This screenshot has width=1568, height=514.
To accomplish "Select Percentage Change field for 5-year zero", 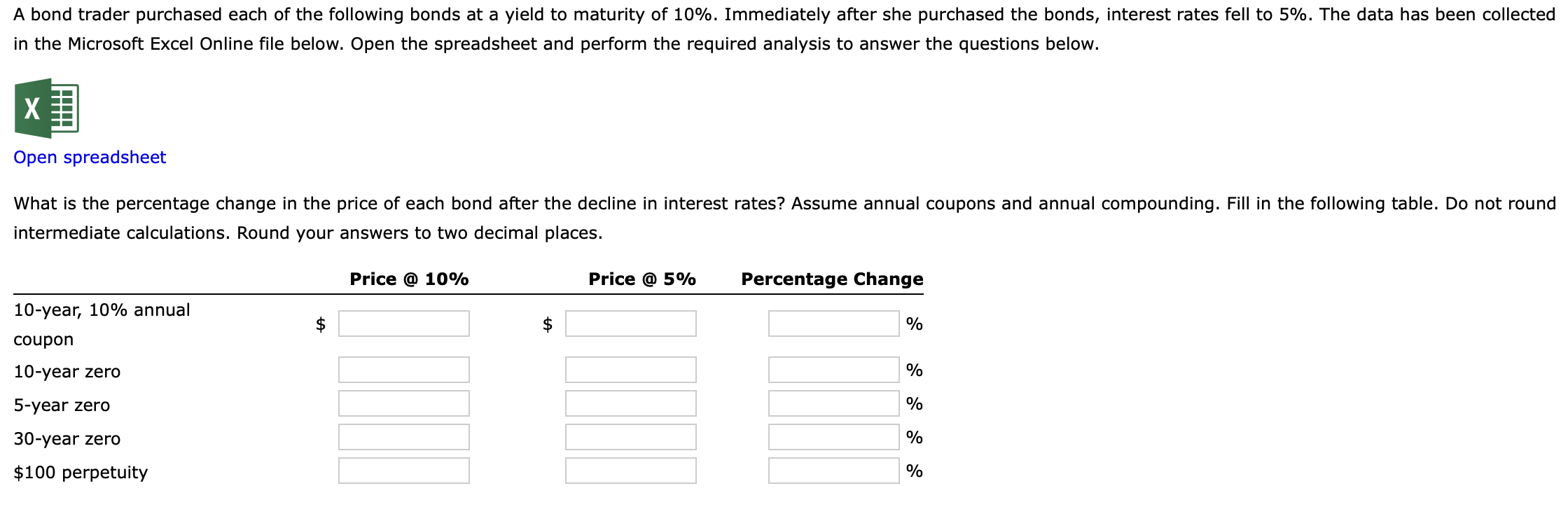I will tap(834, 403).
